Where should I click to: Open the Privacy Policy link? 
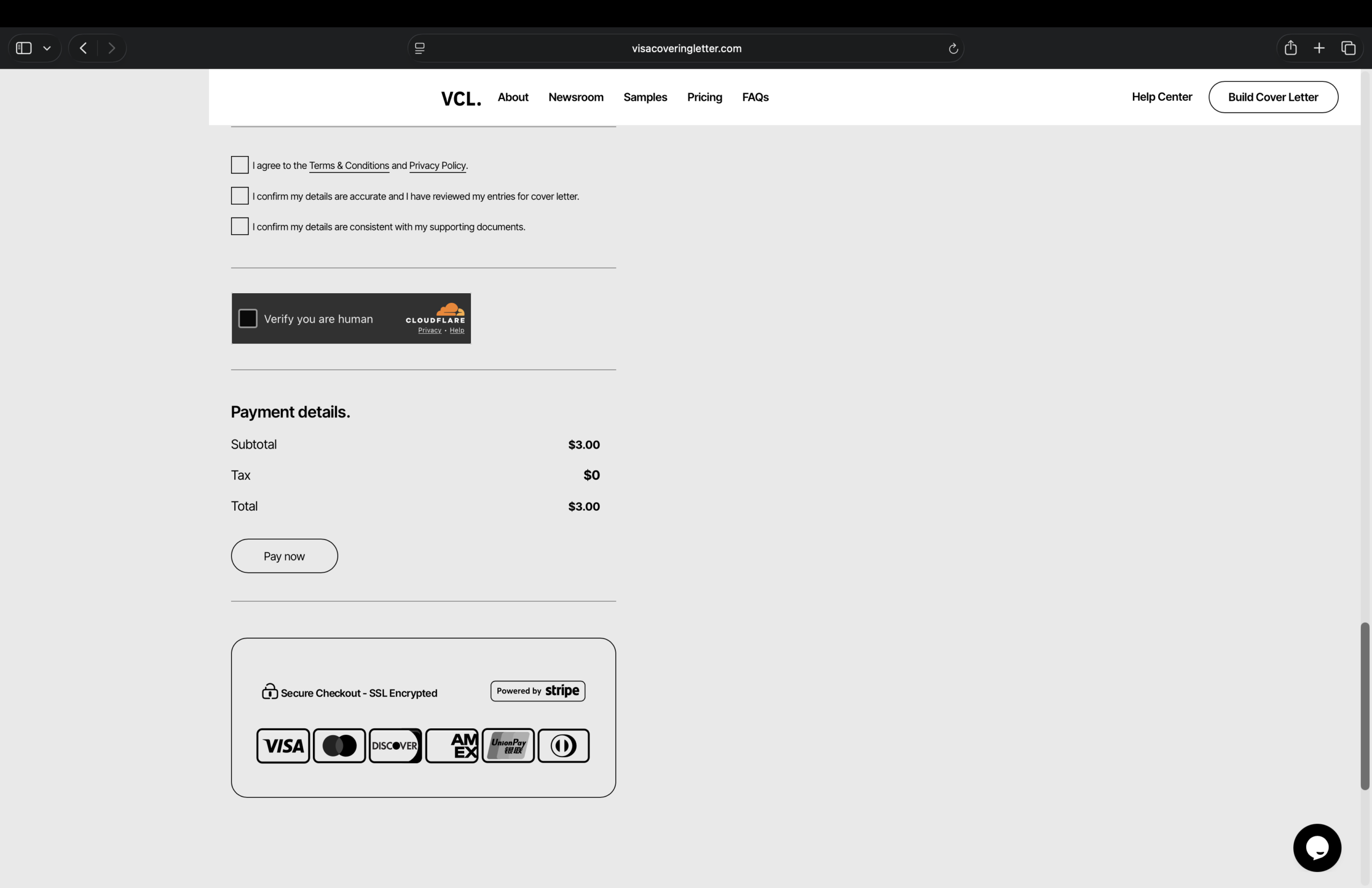(437, 166)
